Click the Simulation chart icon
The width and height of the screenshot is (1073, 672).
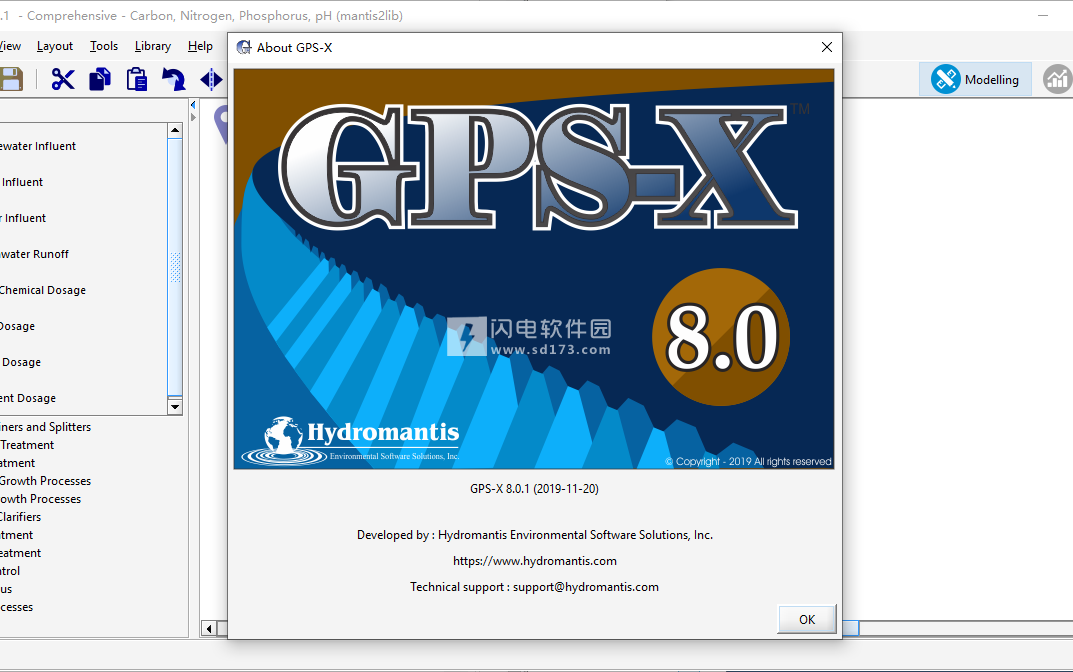click(x=1057, y=79)
